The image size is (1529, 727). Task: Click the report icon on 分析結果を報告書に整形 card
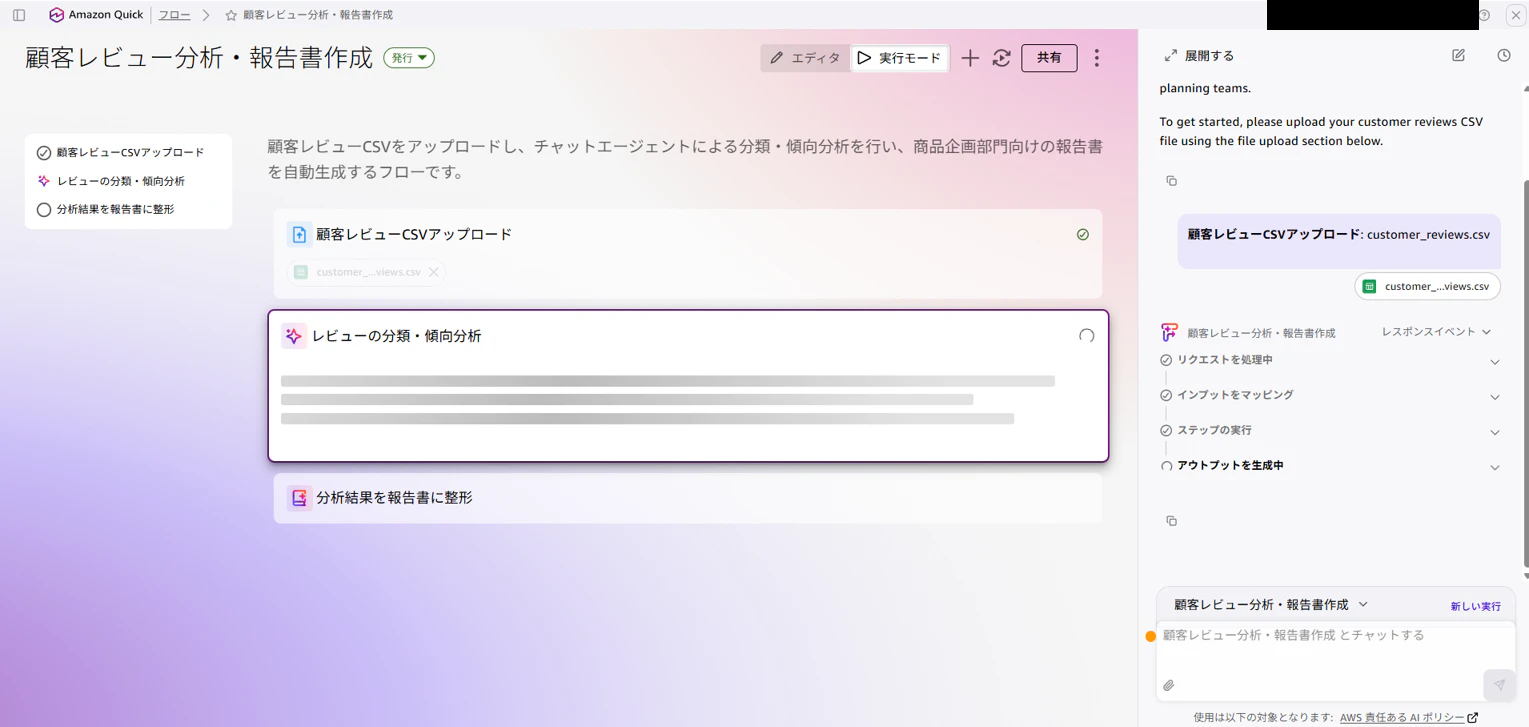(299, 498)
